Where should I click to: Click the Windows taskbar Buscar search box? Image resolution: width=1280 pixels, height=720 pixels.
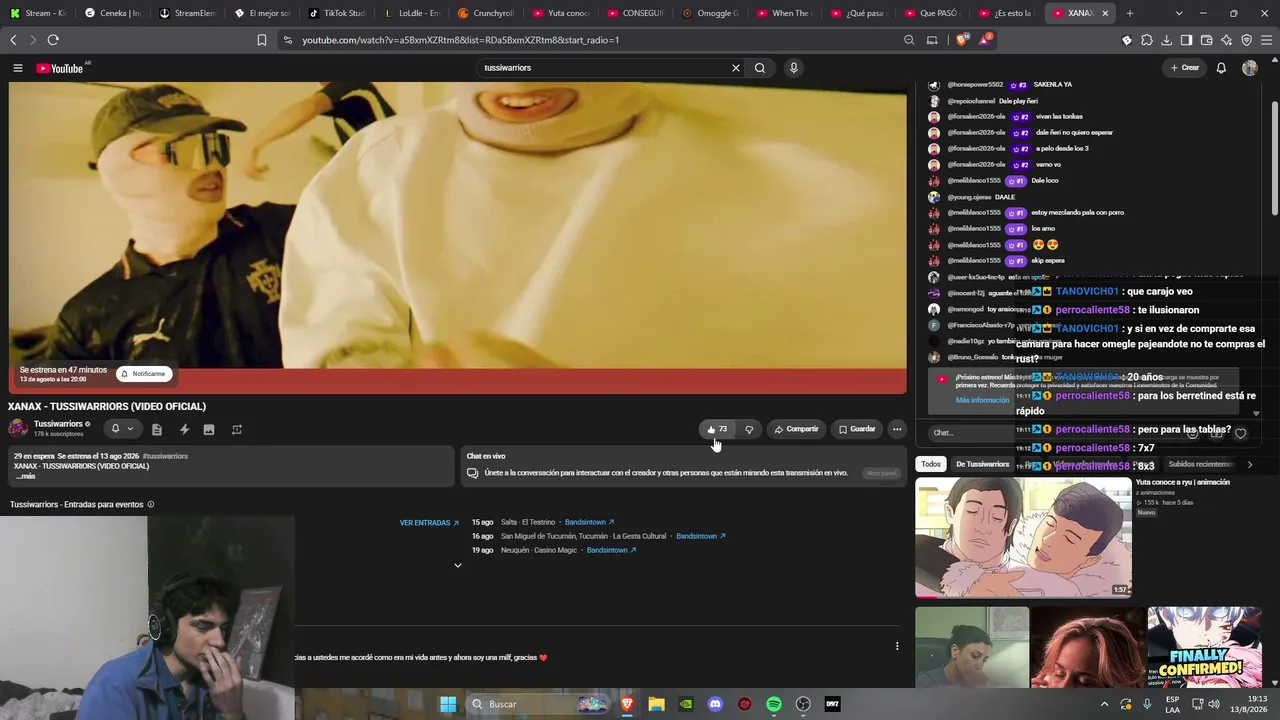pos(539,704)
